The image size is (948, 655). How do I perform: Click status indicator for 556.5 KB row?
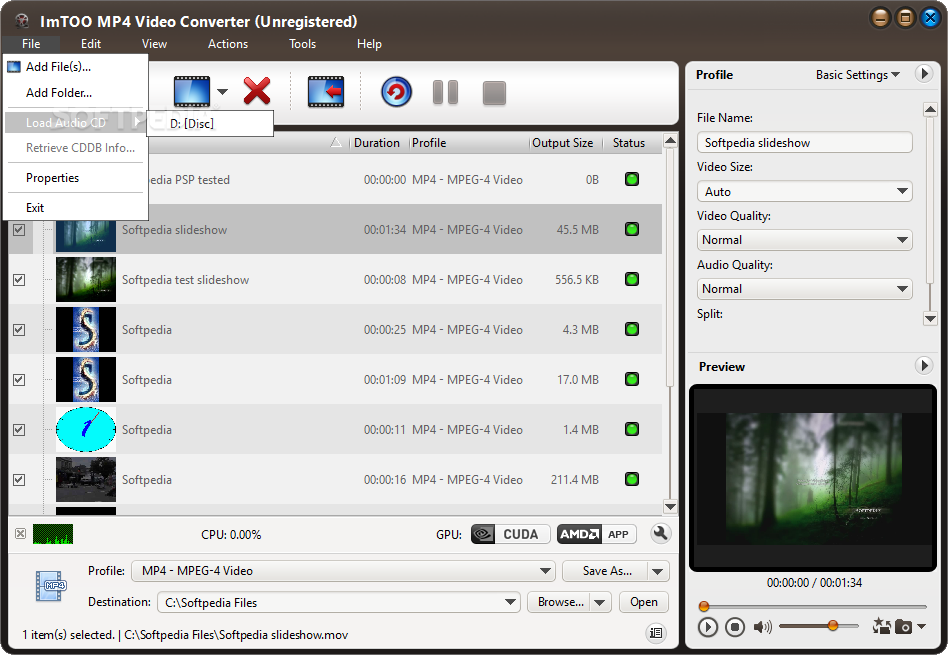pos(632,279)
